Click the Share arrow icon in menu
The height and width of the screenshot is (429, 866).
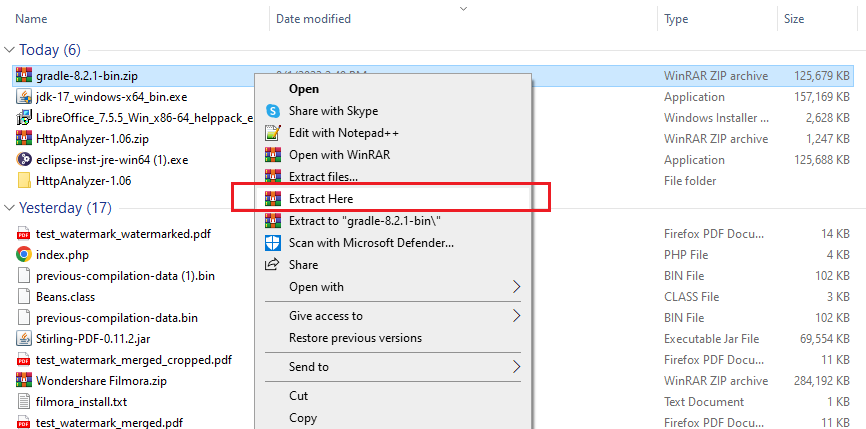pyautogui.click(x=272, y=265)
